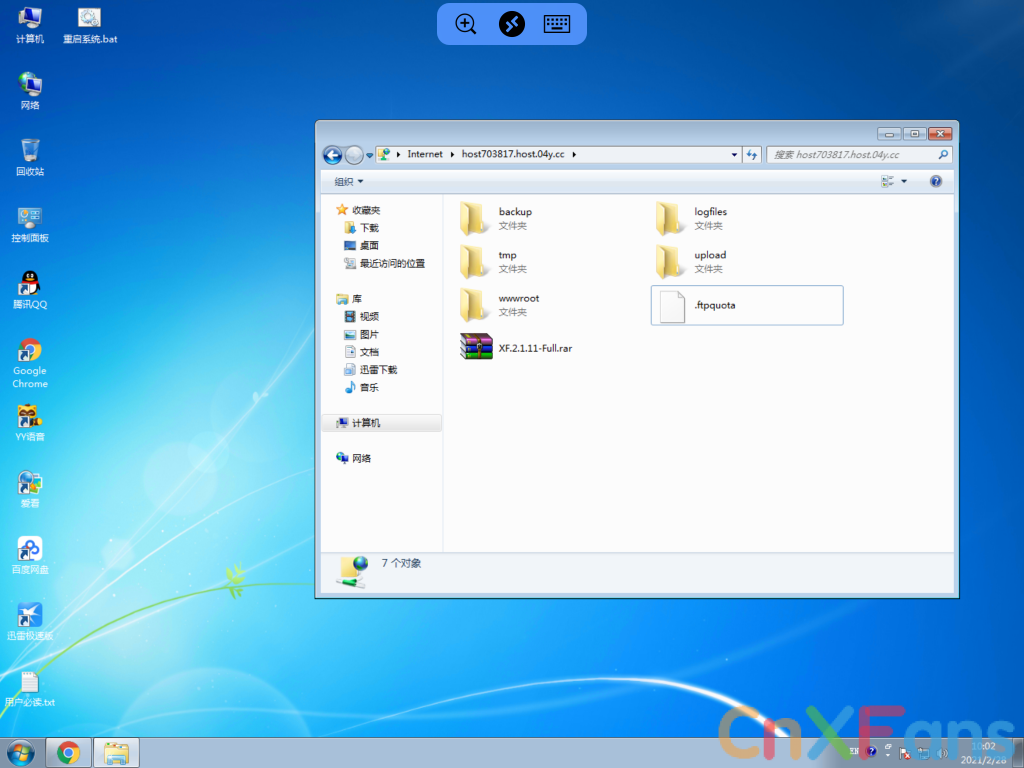Open 图片 library
Image resolution: width=1024 pixels, height=768 pixels.
(x=361, y=334)
